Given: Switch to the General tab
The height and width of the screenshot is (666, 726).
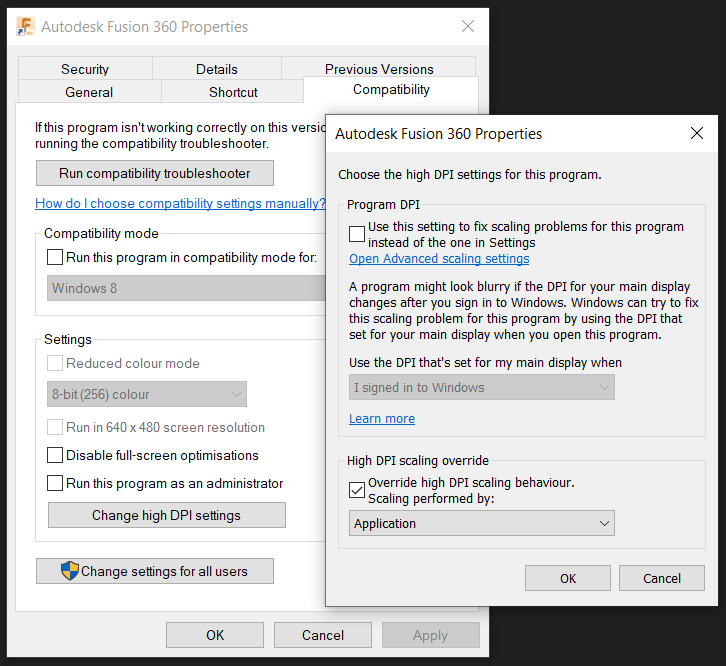Looking at the screenshot, I should coord(89,92).
